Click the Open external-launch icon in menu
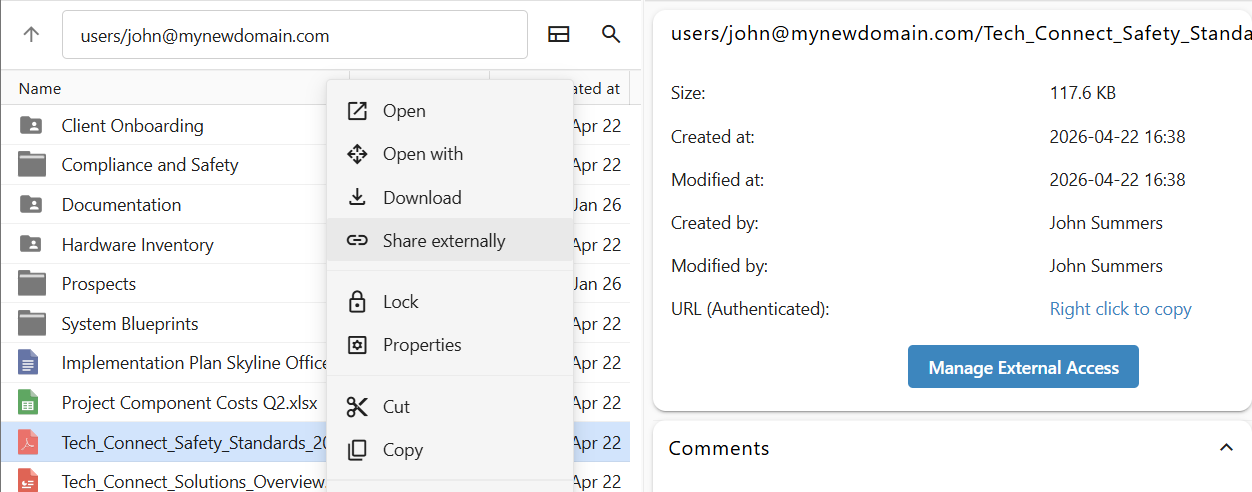The height and width of the screenshot is (492, 1252). coord(357,111)
